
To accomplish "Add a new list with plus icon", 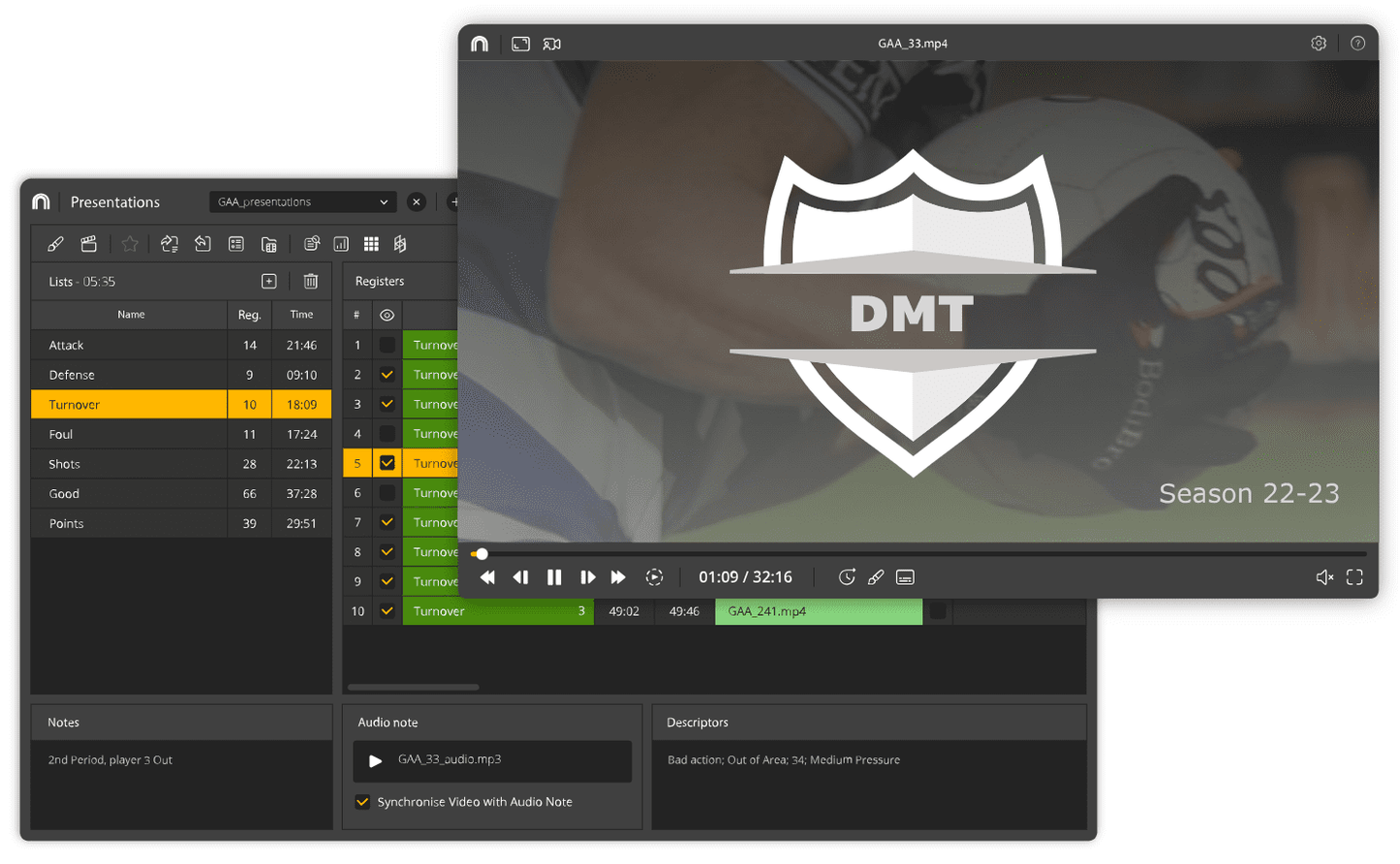I will click(269, 281).
